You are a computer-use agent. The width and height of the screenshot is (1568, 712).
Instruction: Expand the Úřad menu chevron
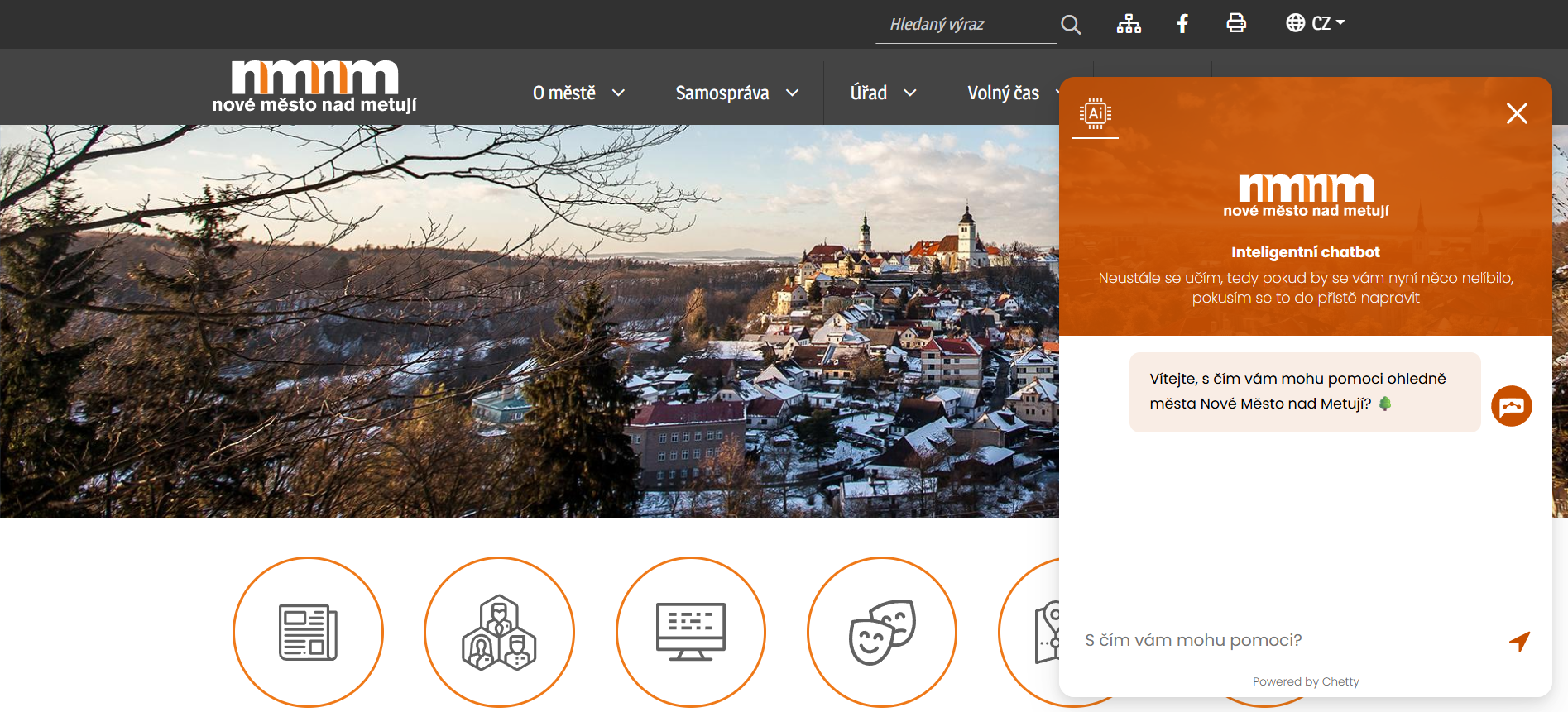pos(909,93)
